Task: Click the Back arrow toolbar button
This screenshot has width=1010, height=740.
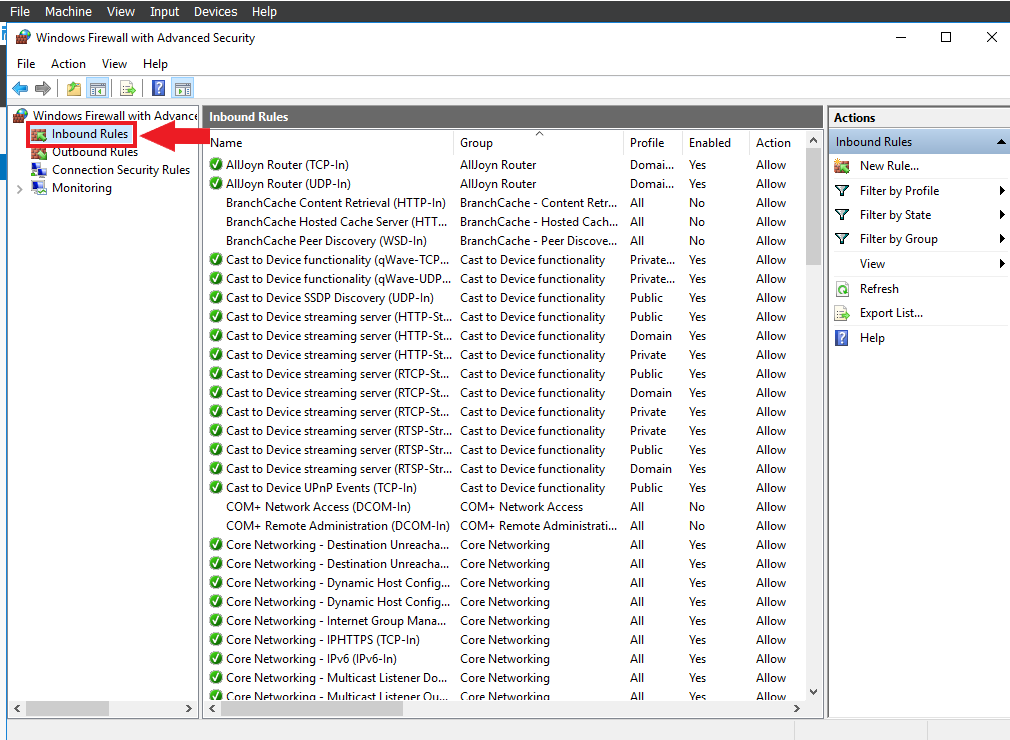Action: pos(20,88)
